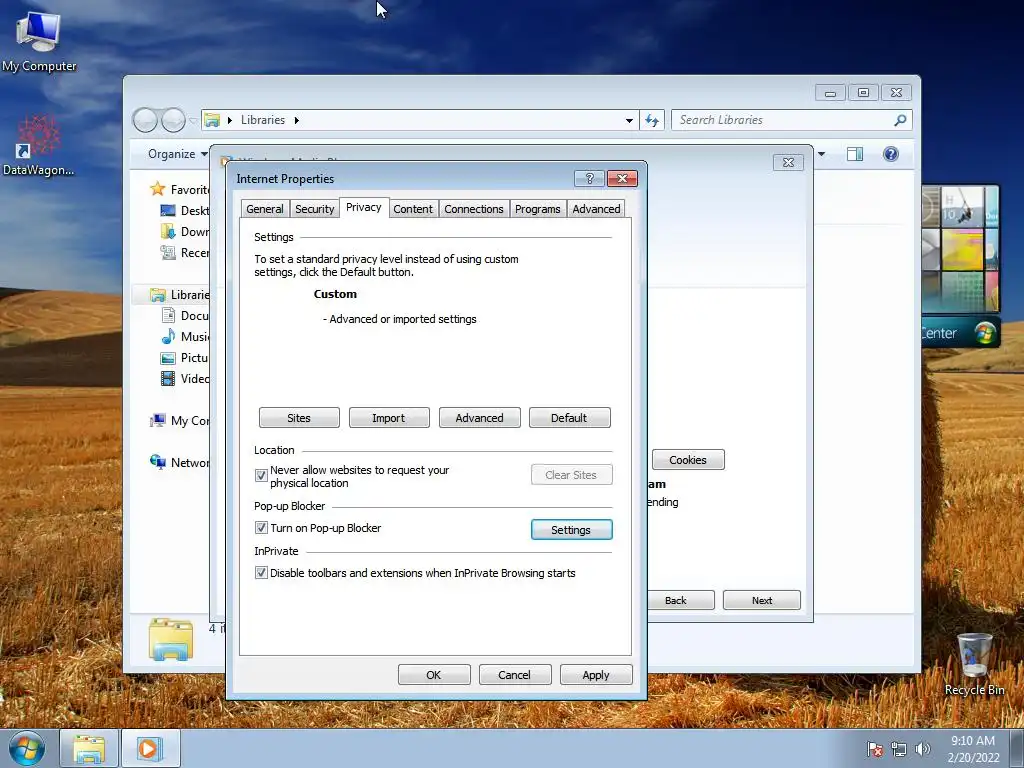Open Pop-up Blocker Settings button
This screenshot has width=1024, height=768.
point(571,530)
